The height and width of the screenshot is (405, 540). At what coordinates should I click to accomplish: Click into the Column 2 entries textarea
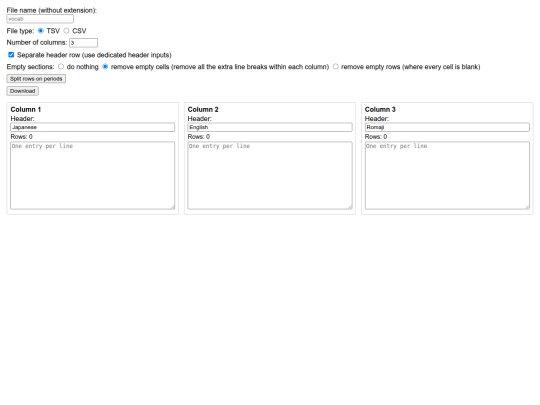270,175
